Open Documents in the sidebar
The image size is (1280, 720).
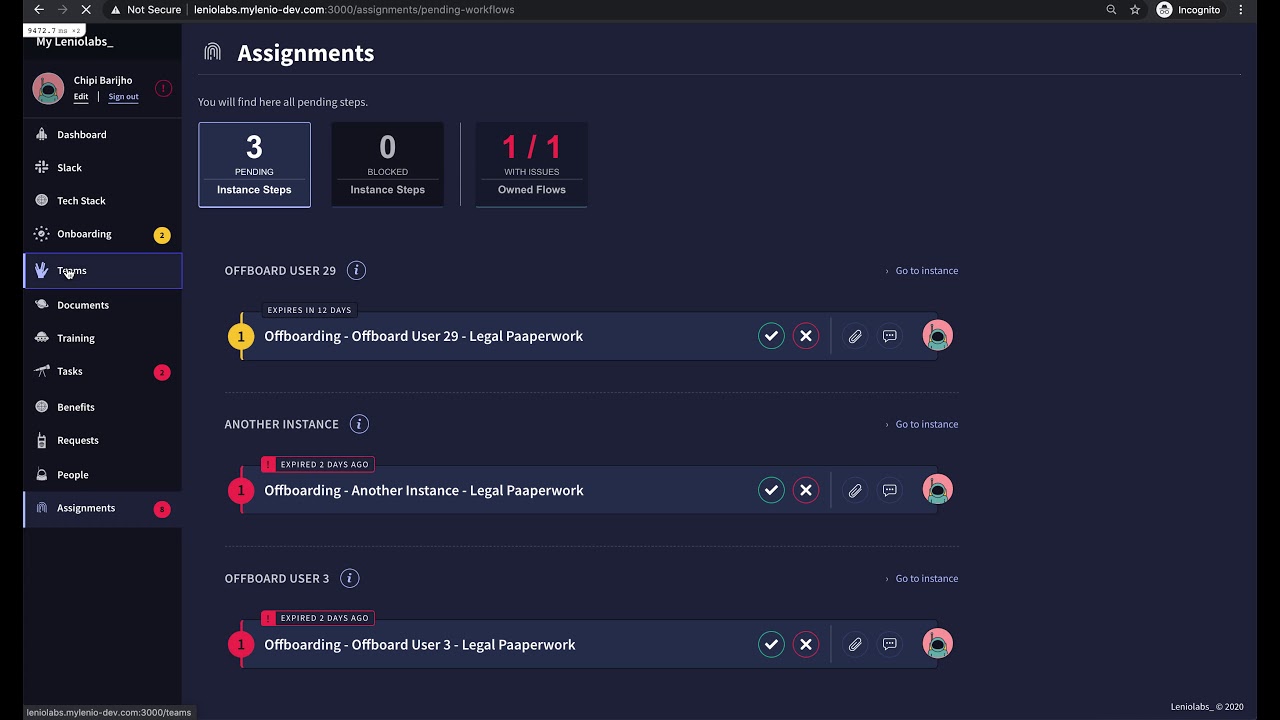tap(103, 305)
